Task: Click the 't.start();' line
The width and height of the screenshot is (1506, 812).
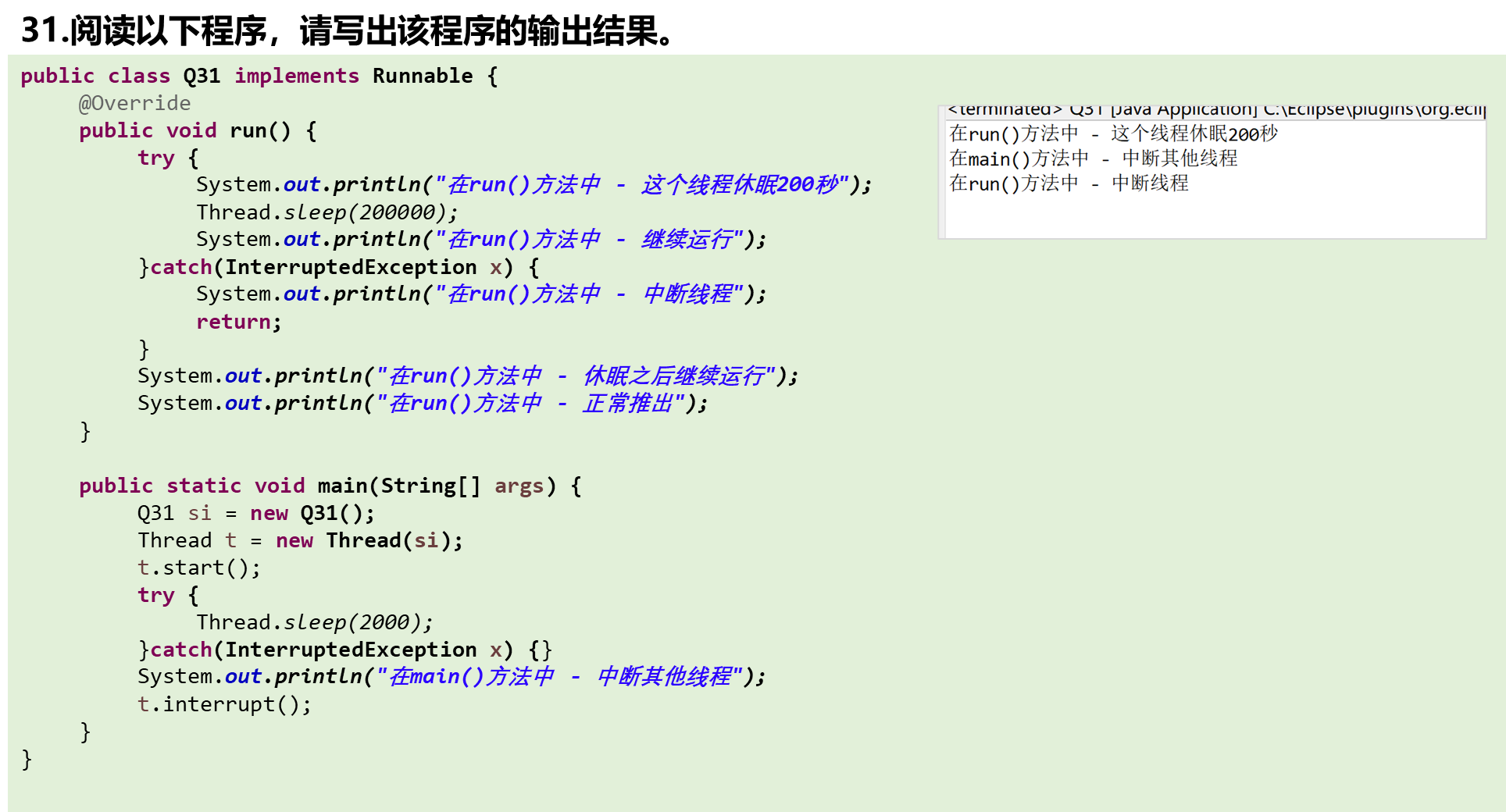Action: point(199,568)
